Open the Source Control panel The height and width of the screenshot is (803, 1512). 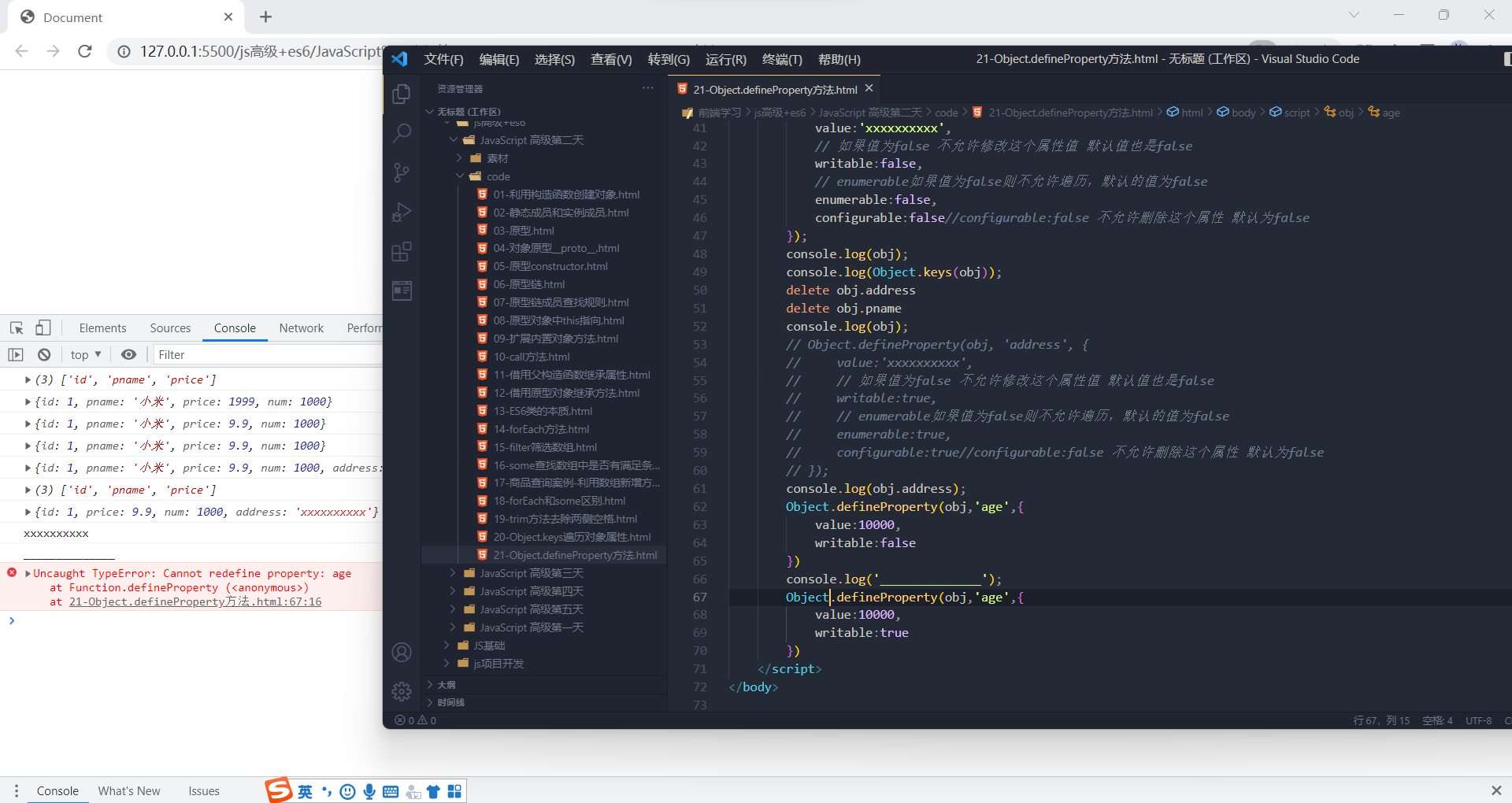[x=402, y=172]
